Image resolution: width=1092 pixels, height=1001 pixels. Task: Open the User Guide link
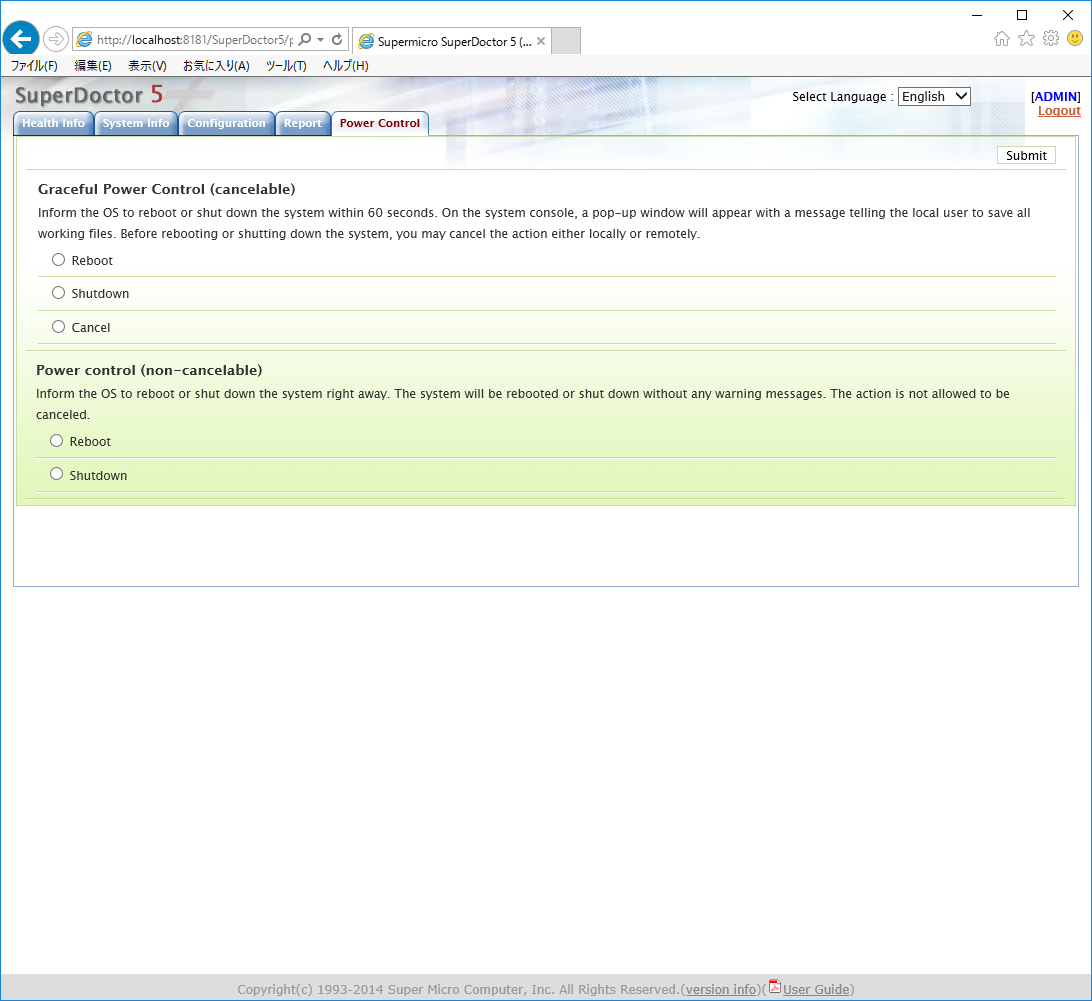(x=816, y=989)
